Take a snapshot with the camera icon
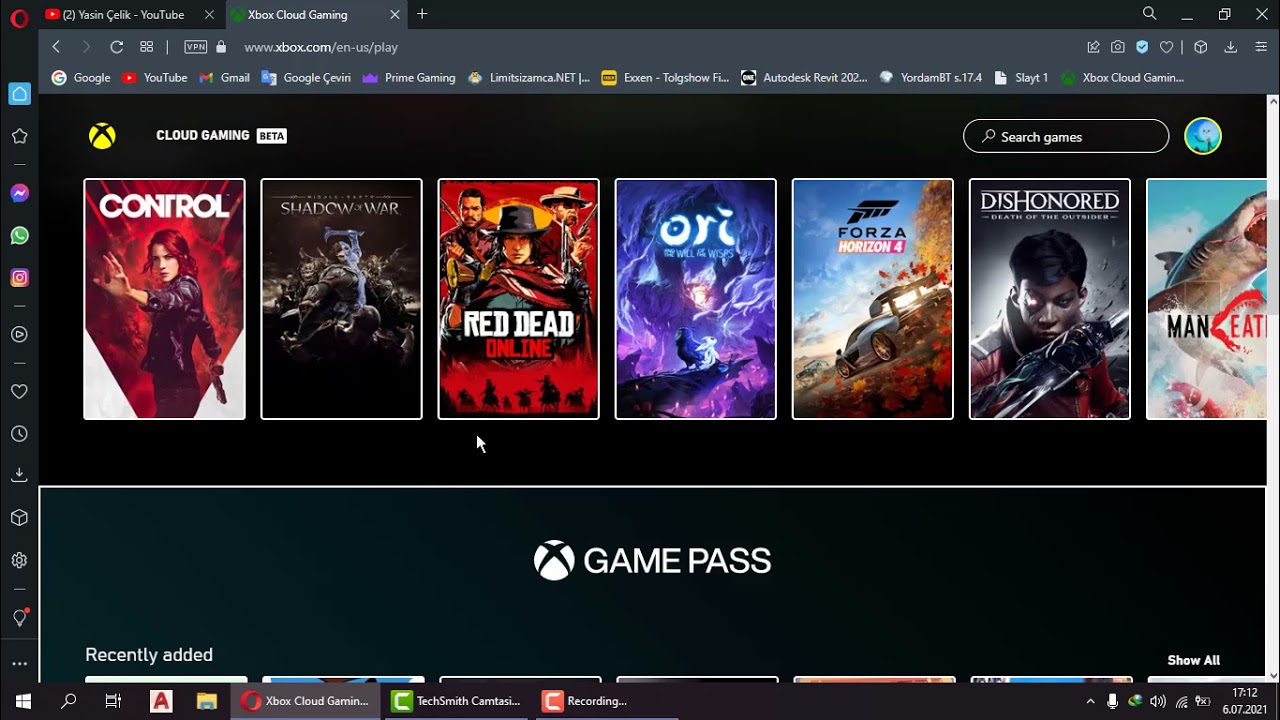 point(1118,47)
